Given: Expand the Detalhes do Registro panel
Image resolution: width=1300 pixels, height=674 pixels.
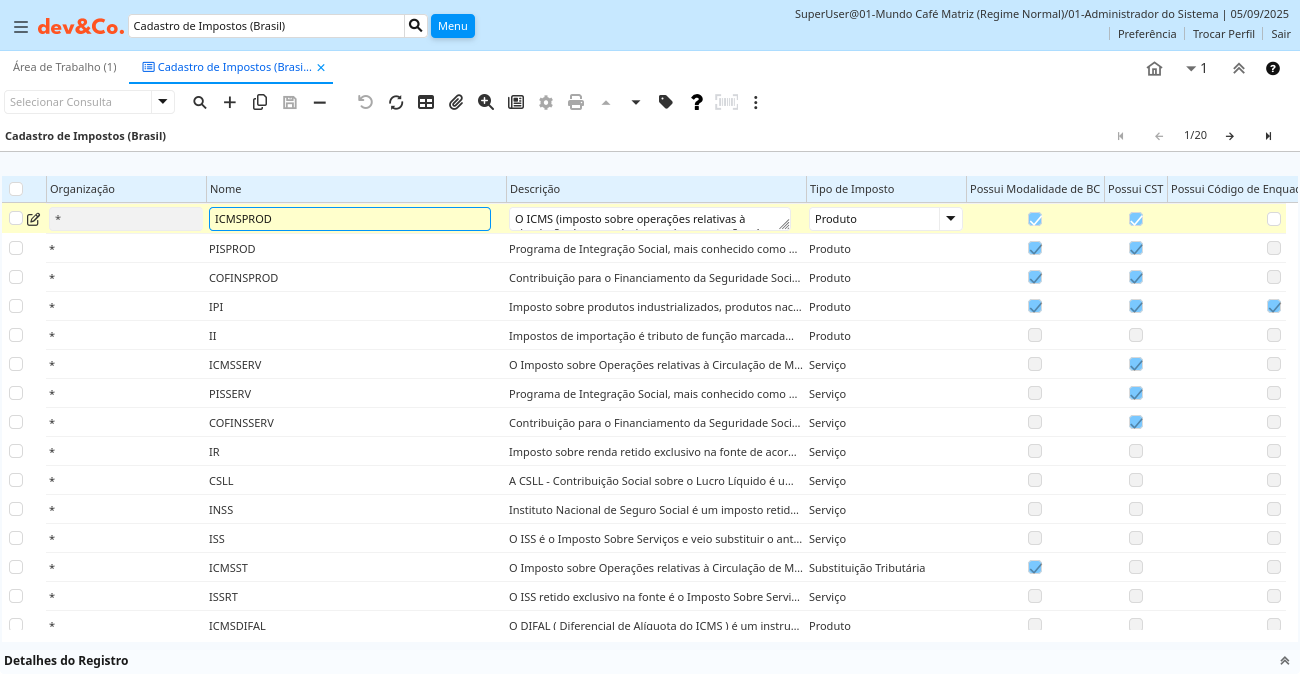Looking at the screenshot, I should (x=1285, y=661).
